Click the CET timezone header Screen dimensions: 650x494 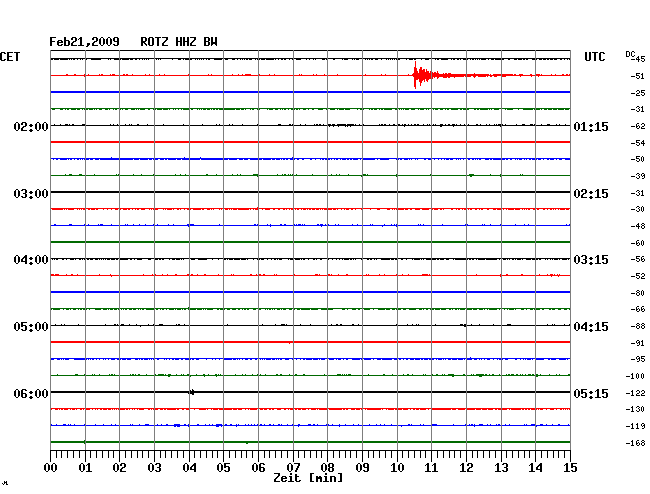(10, 57)
